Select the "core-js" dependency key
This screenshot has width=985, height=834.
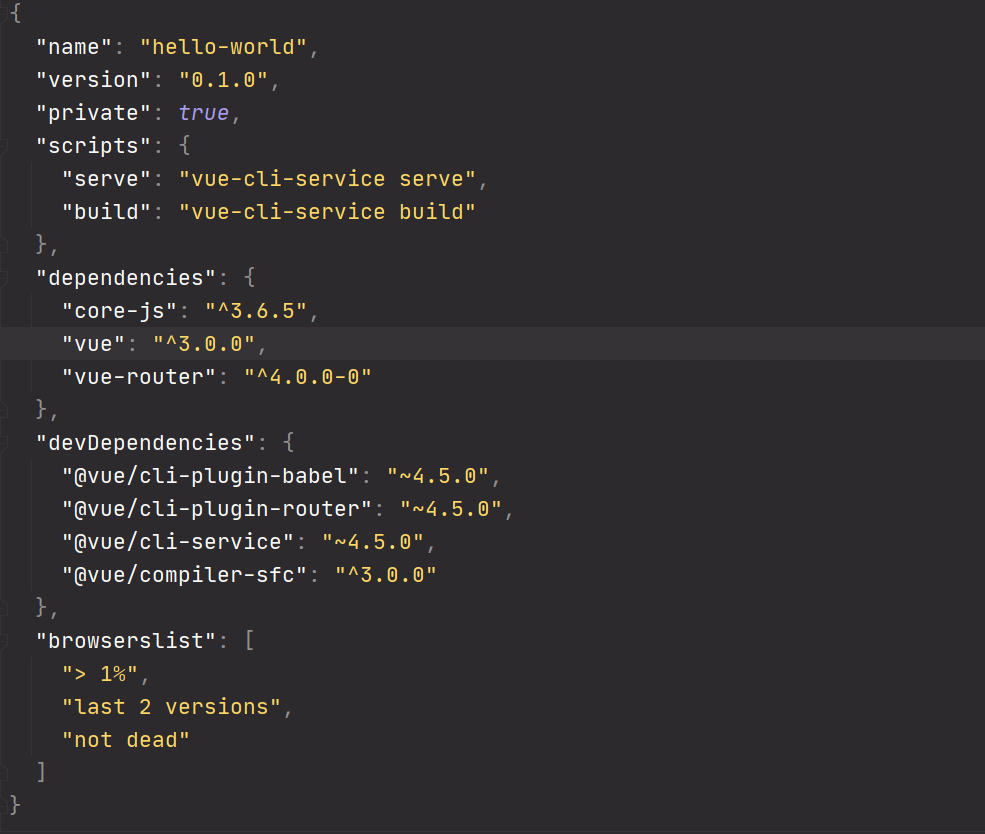(x=119, y=311)
